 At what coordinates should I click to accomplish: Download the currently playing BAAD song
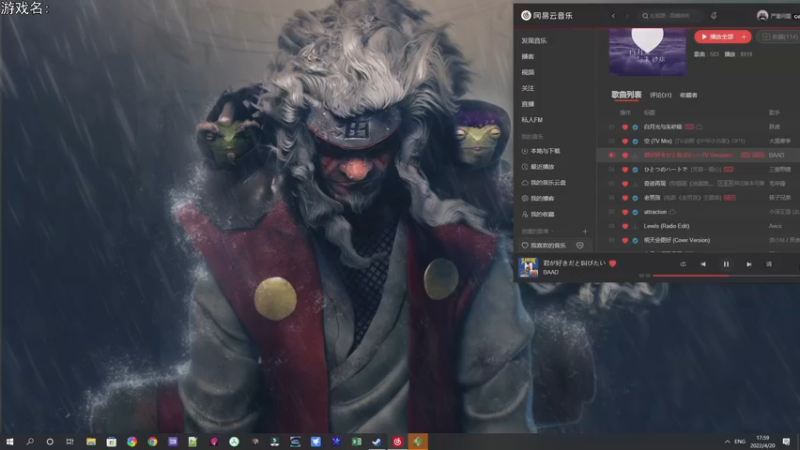[635, 155]
